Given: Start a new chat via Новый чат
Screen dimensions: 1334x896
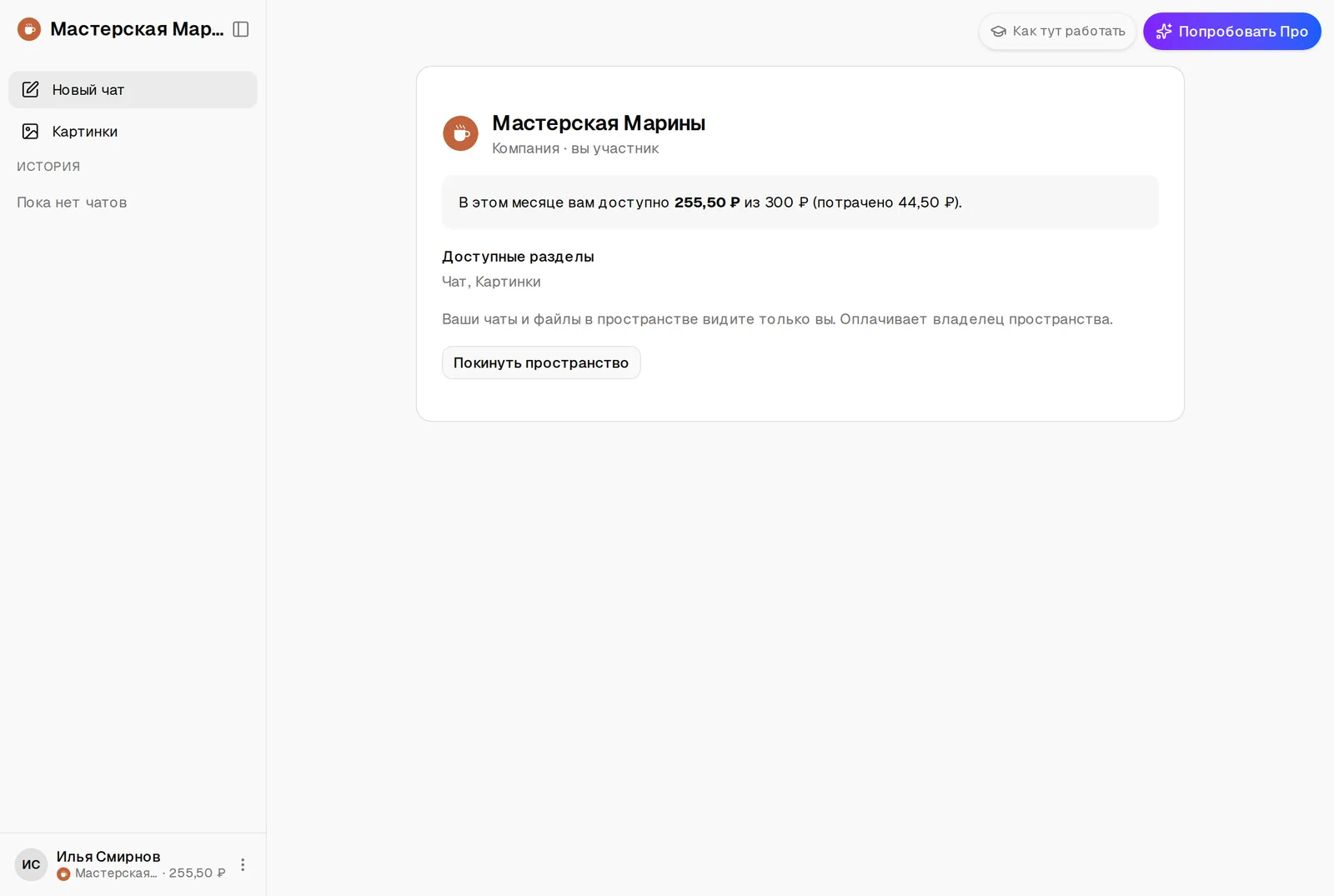Looking at the screenshot, I should click(133, 89).
